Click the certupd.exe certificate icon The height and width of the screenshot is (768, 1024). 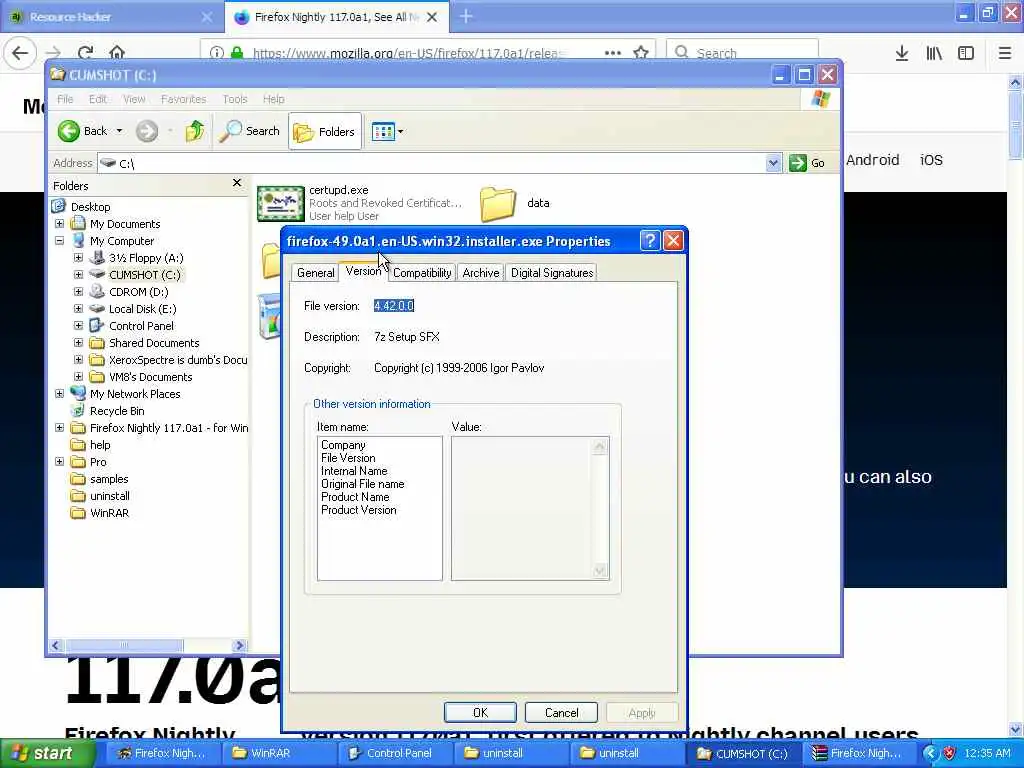(x=280, y=203)
